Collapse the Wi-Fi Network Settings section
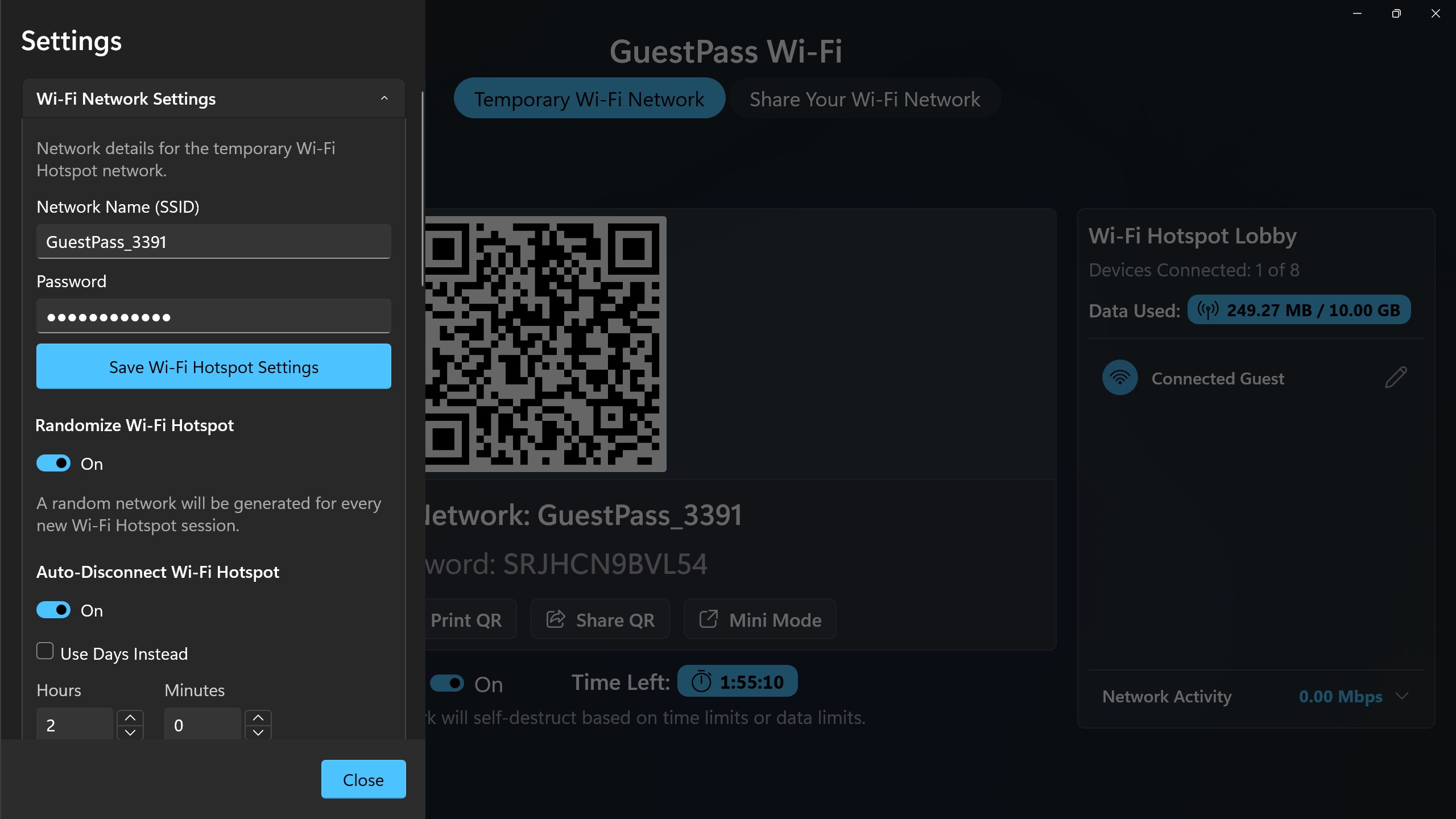Viewport: 1456px width, 819px height. (x=384, y=98)
